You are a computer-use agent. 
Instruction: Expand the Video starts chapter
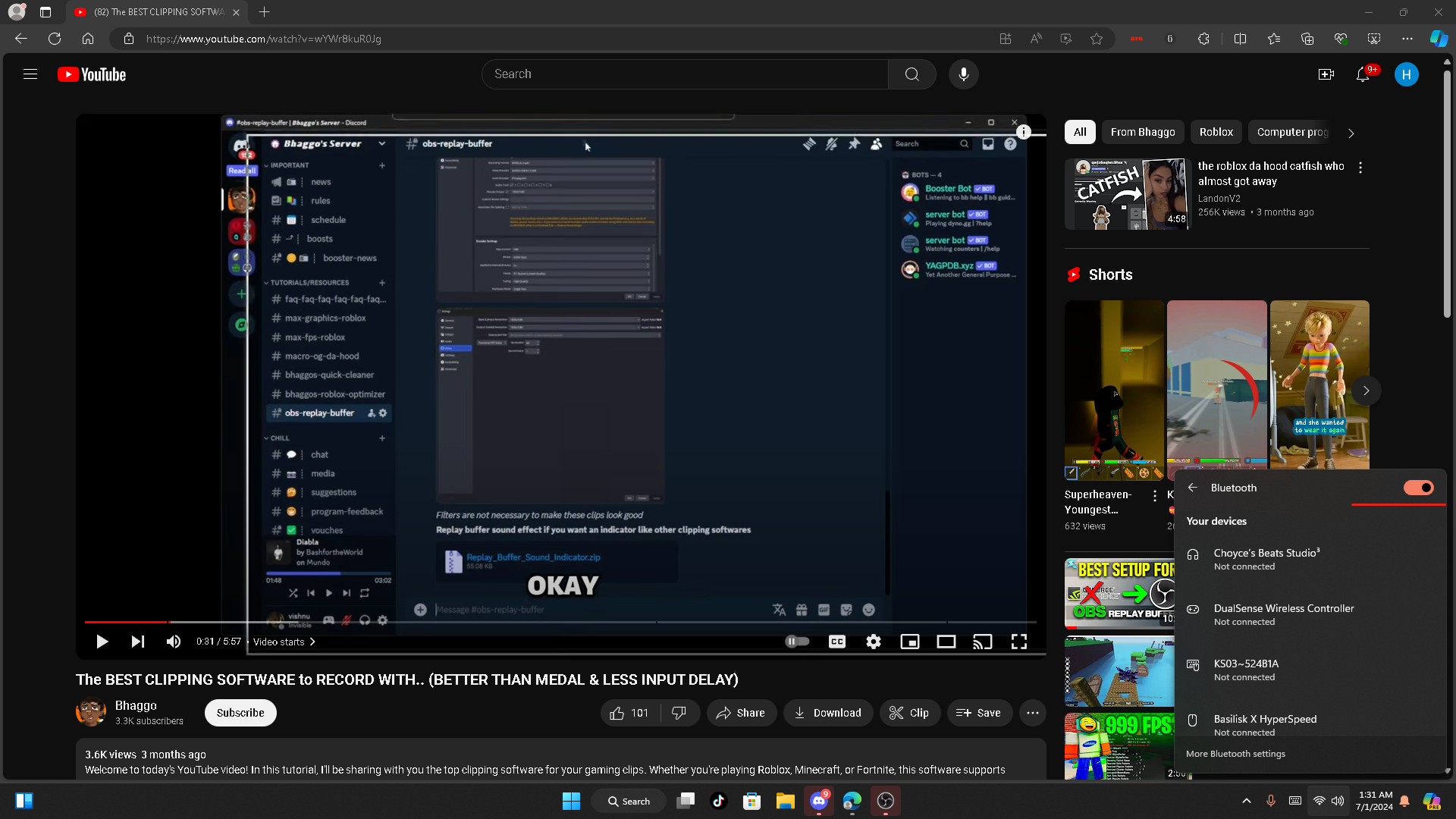coord(284,642)
